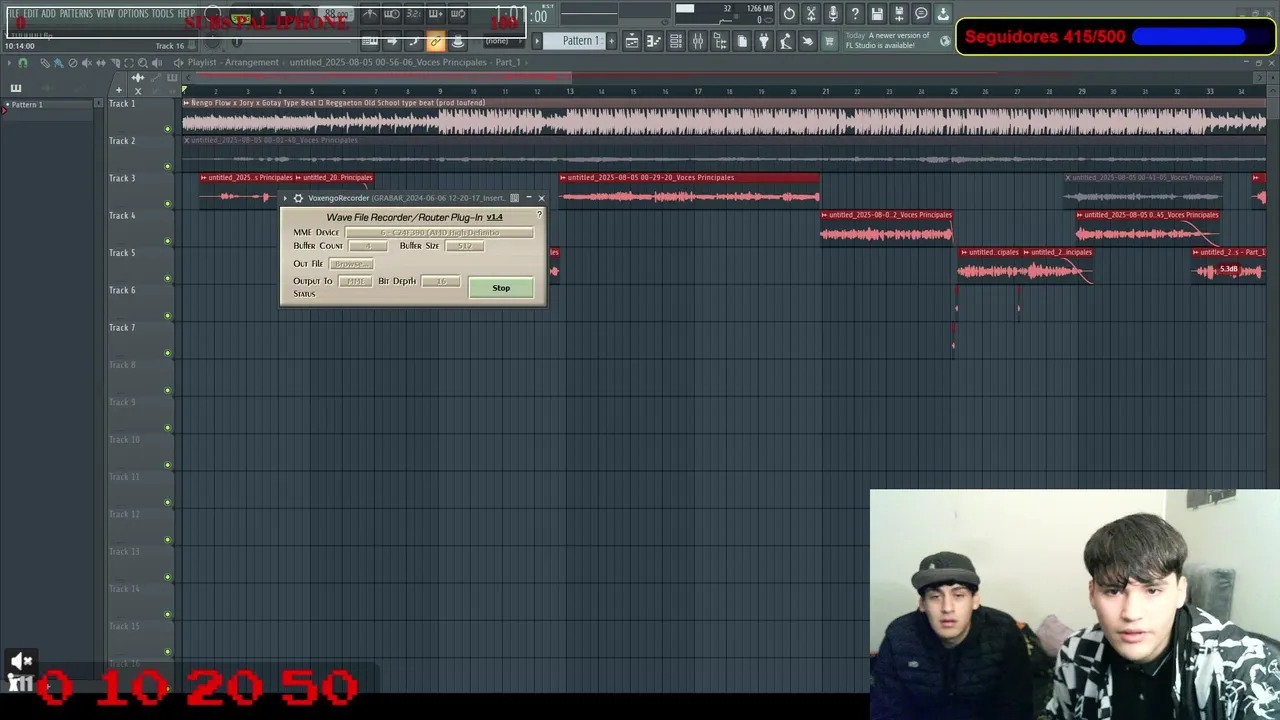The image size is (1280, 720).
Task: Open VoxengoRecorder gear settings
Action: [298, 198]
